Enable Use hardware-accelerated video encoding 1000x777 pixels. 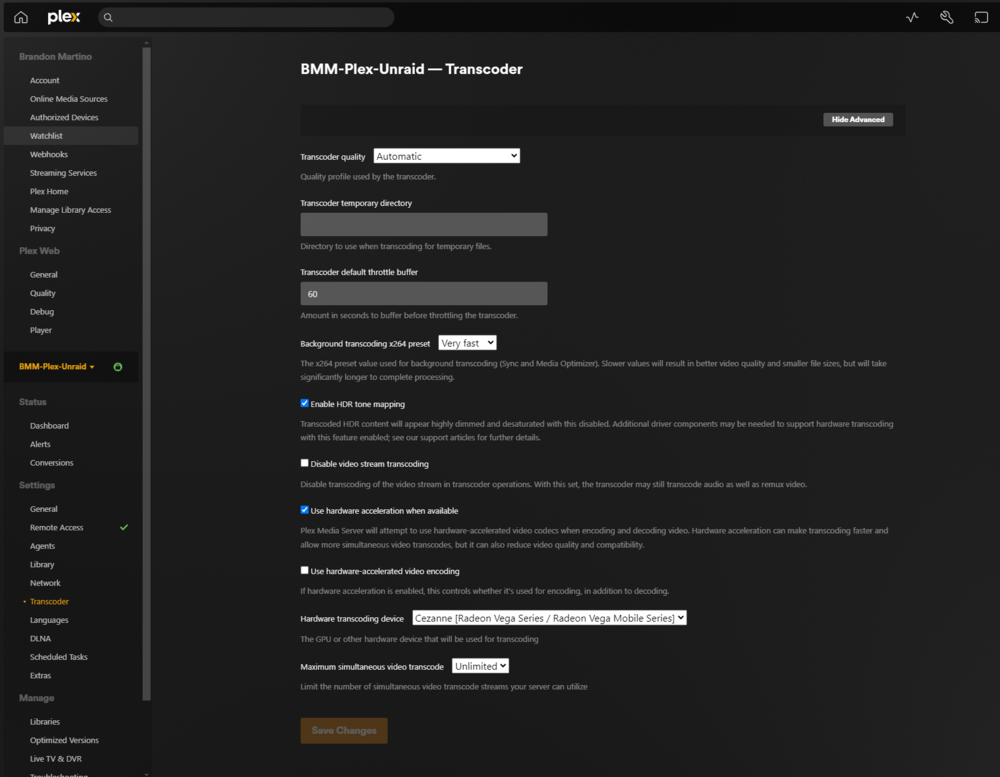304,570
